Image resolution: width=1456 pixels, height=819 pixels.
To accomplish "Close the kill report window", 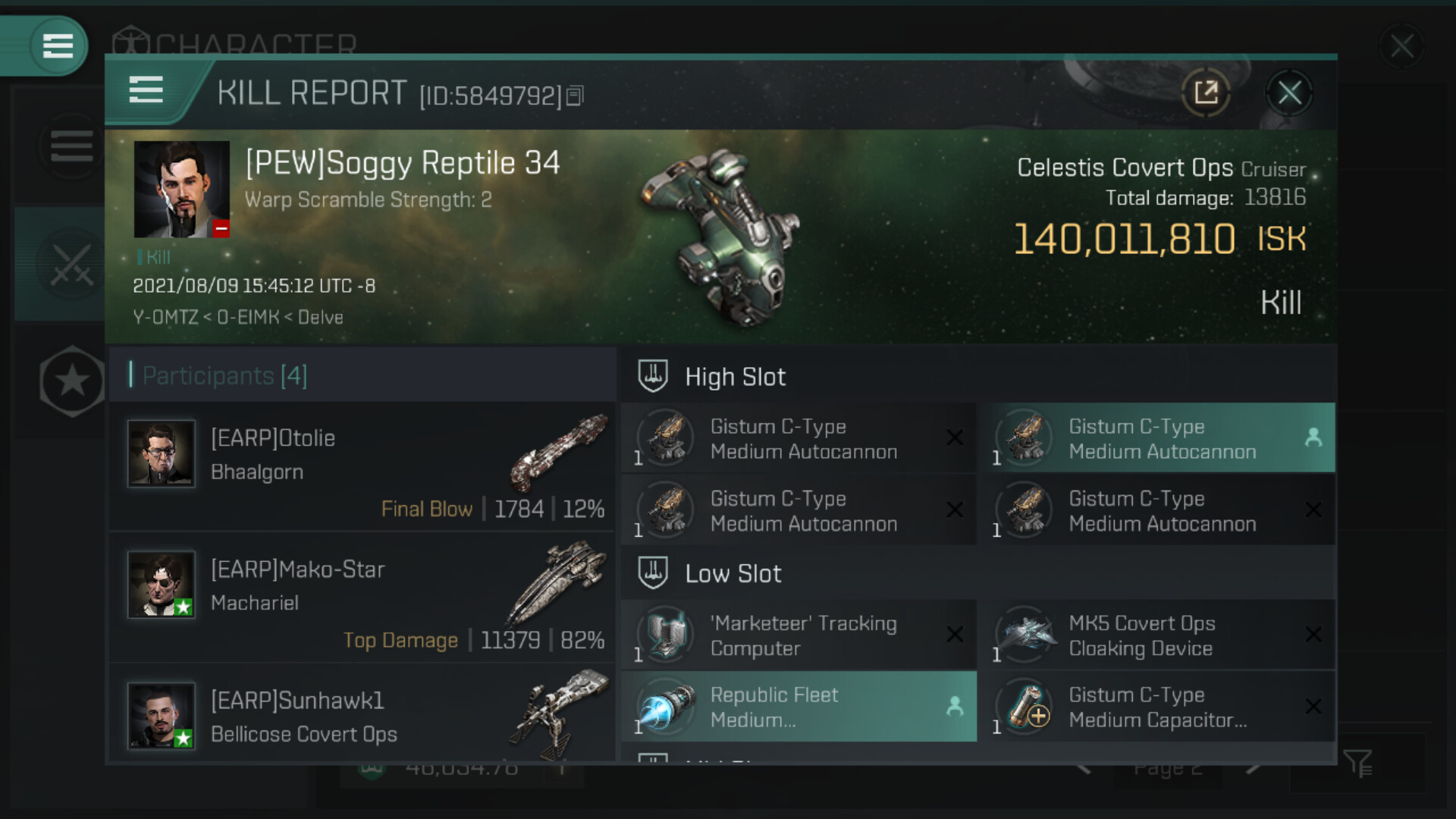I will (1289, 93).
